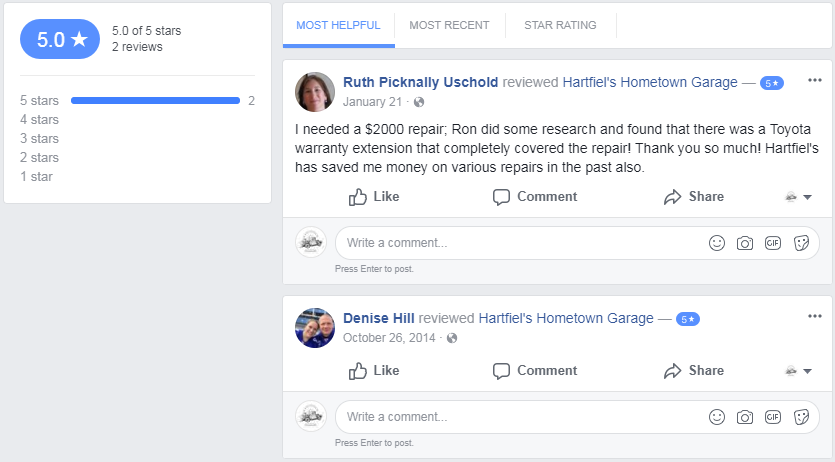Open Hartfiel's Hometown Garage link in Denise's review
This screenshot has width=835, height=462.
tap(566, 318)
